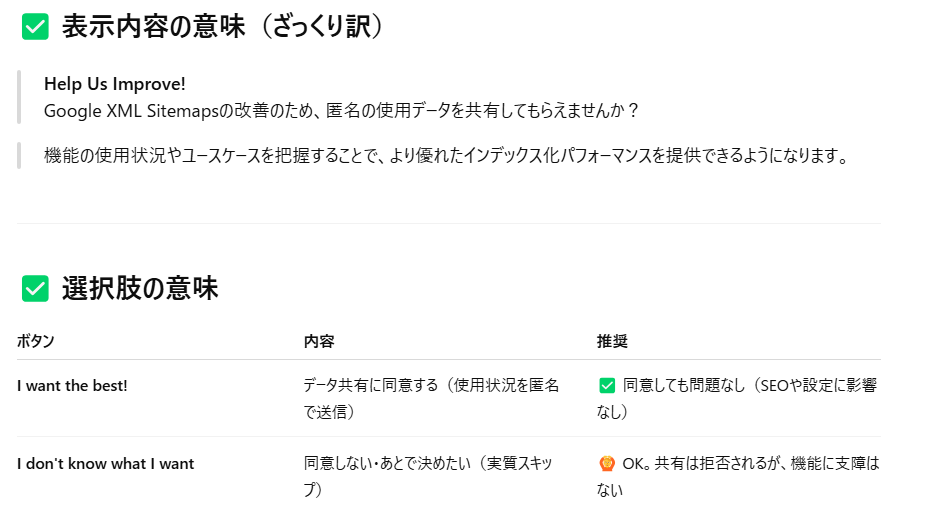Click the 推奨 column header
Screen dimensions: 932x532
click(612, 341)
